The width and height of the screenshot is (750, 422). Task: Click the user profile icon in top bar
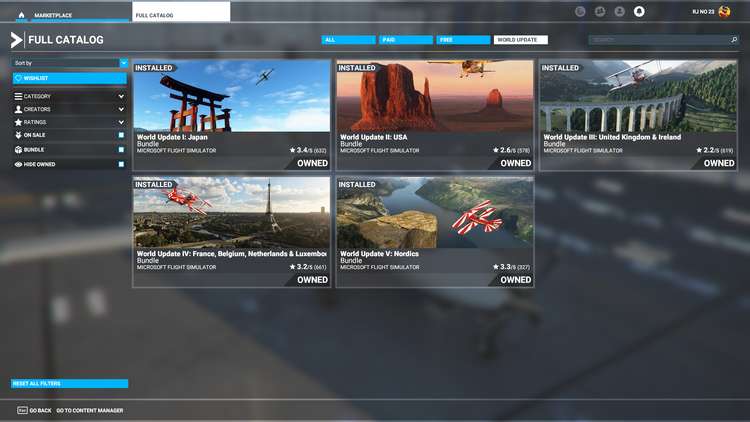tap(620, 12)
